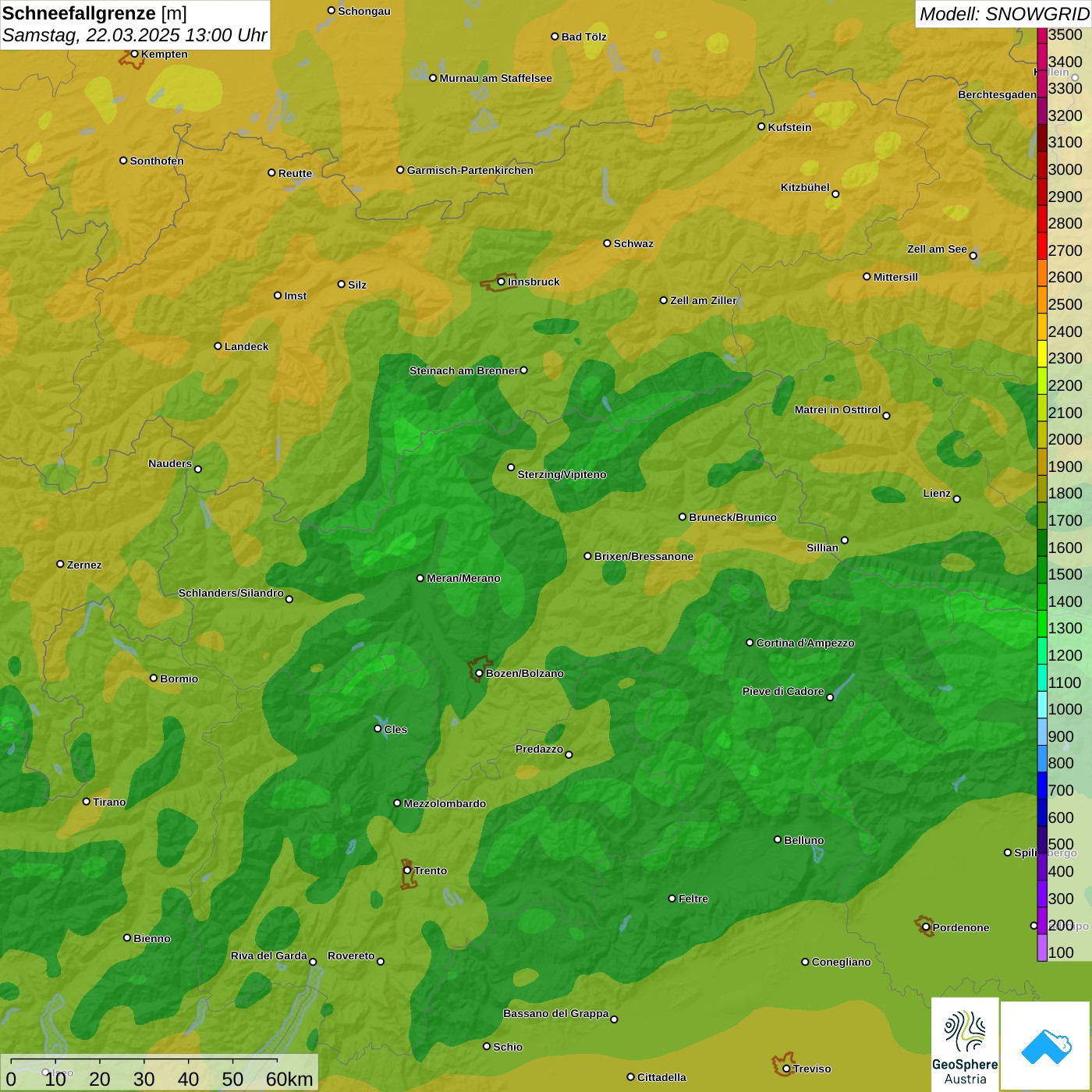The image size is (1092, 1092).
Task: Click the Nauders location dot
Action: 197,469
